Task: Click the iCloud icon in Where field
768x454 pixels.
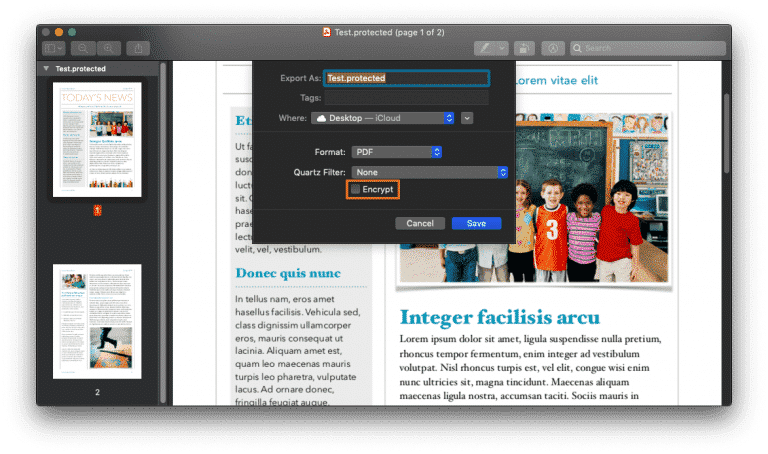Action: (x=321, y=118)
